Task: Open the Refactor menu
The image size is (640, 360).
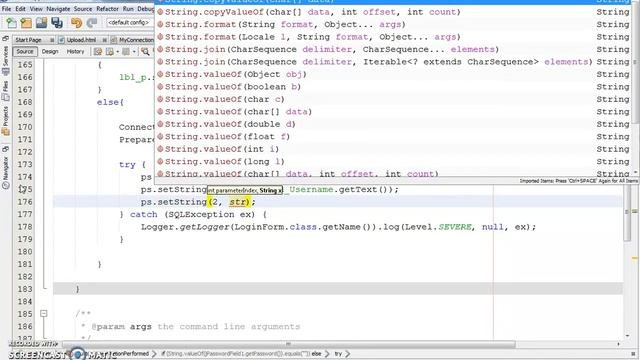Action: [x=107, y=9]
